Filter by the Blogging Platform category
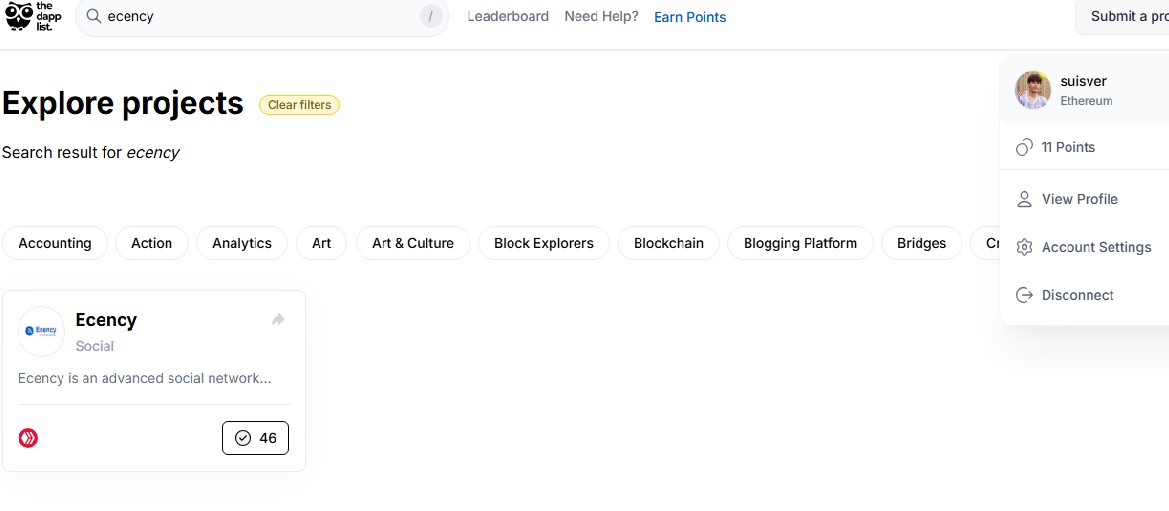This screenshot has height=511, width=1169. [800, 243]
